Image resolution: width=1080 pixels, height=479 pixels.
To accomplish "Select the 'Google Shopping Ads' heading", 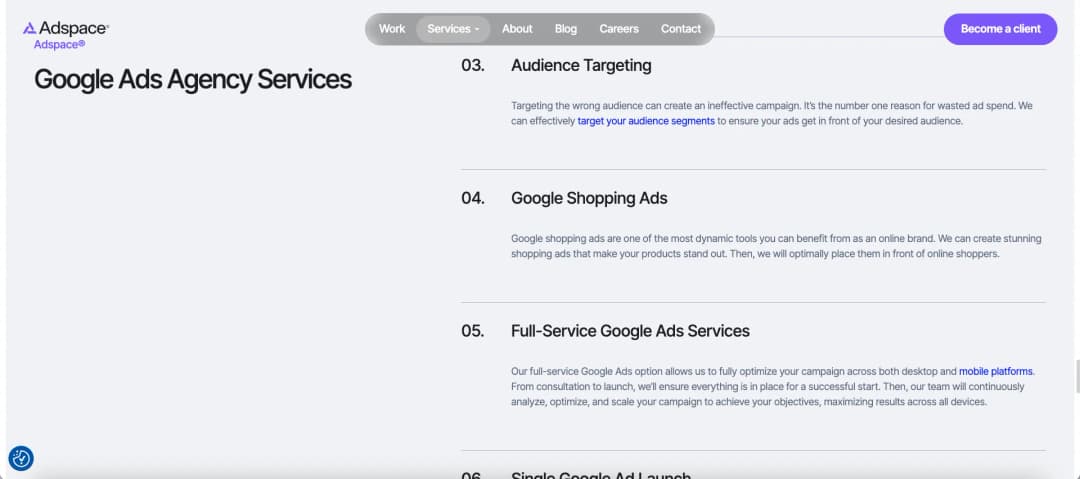I will coord(589,198).
